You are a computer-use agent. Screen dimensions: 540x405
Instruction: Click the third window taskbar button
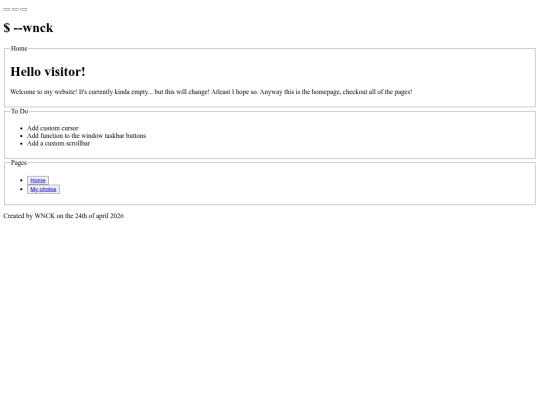pyautogui.click(x=23, y=9)
